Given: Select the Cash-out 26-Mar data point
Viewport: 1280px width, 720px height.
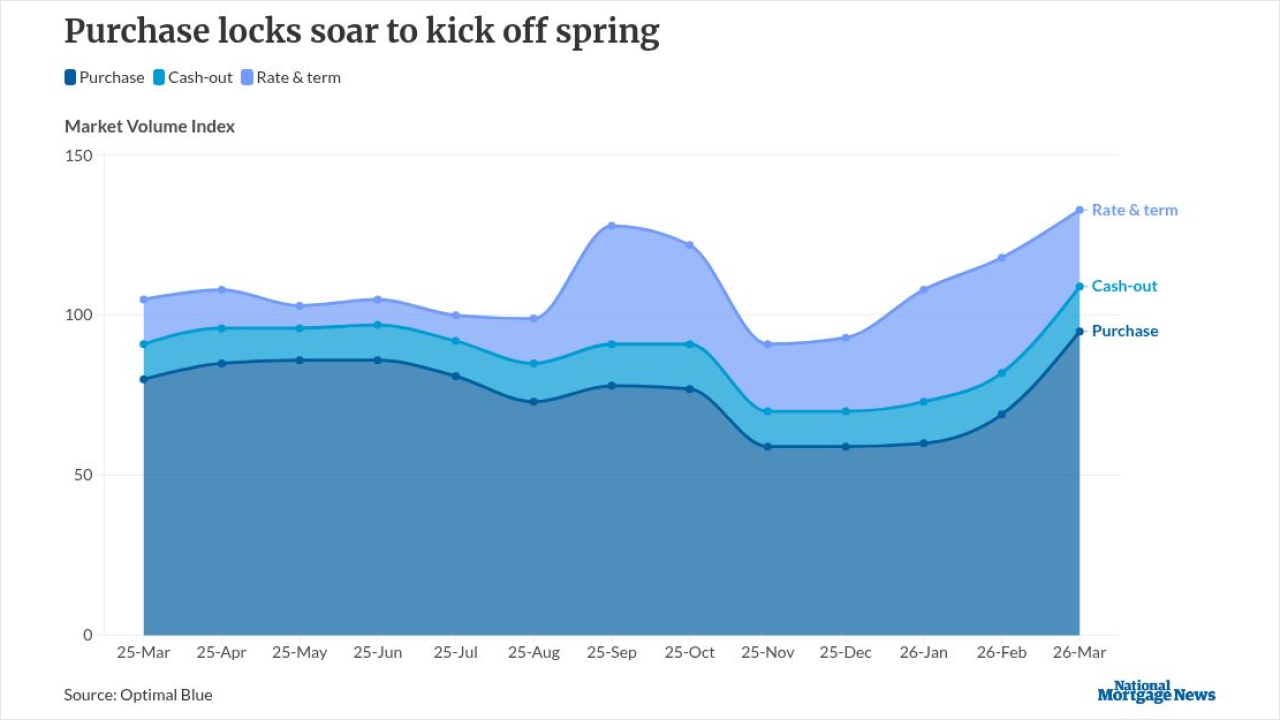Looking at the screenshot, I should pyautogui.click(x=1080, y=286).
